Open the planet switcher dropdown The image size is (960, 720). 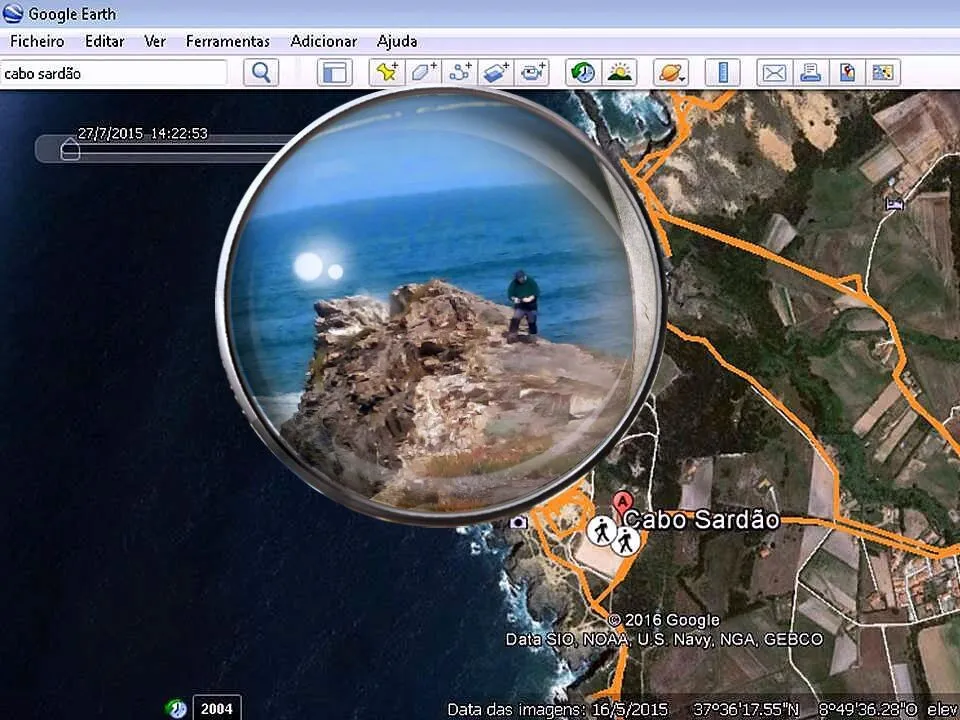tap(671, 73)
